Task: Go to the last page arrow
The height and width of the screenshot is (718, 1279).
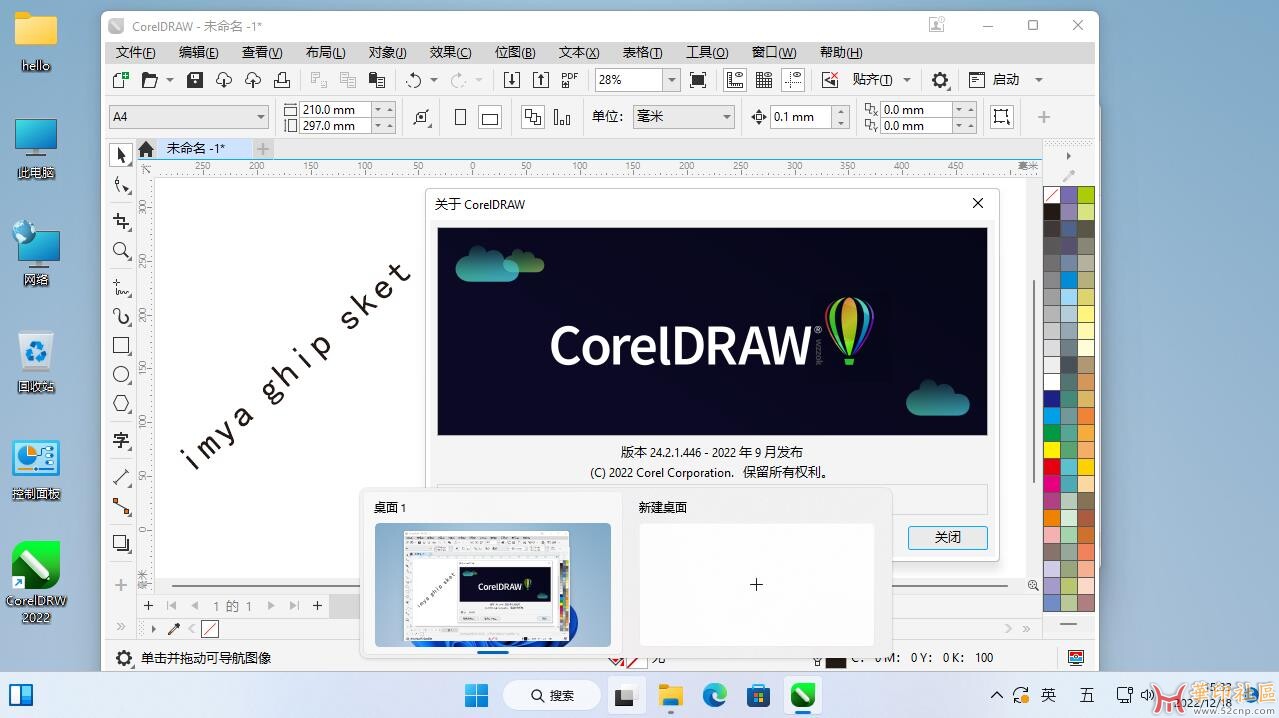Action: pos(294,605)
